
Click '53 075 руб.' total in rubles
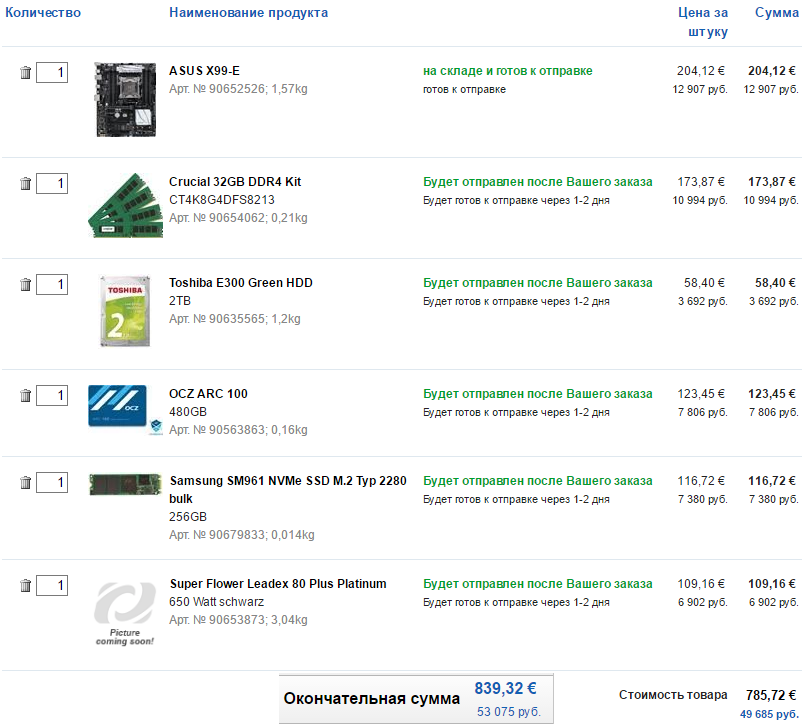509,712
